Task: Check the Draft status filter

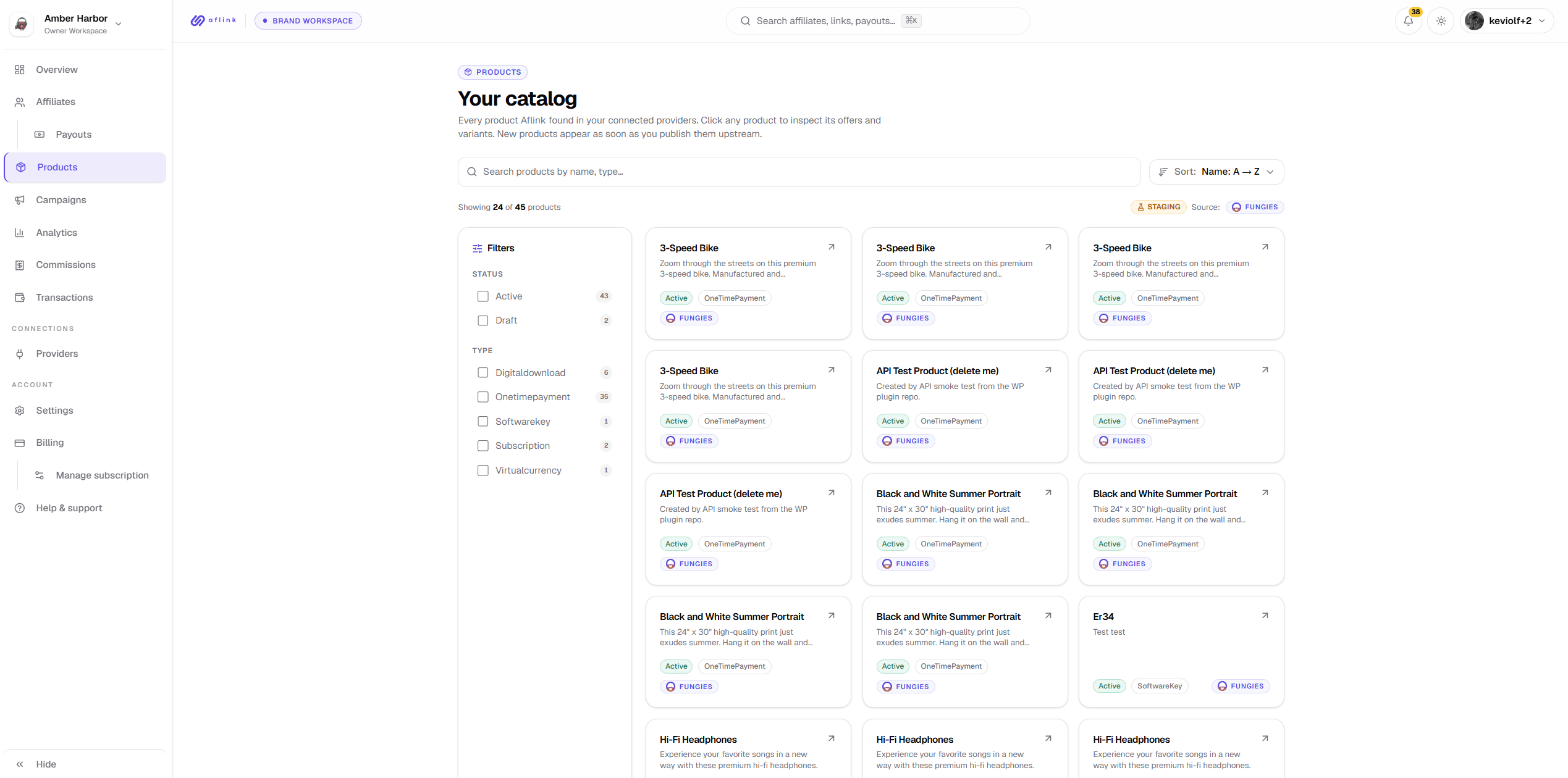Action: pyautogui.click(x=483, y=320)
